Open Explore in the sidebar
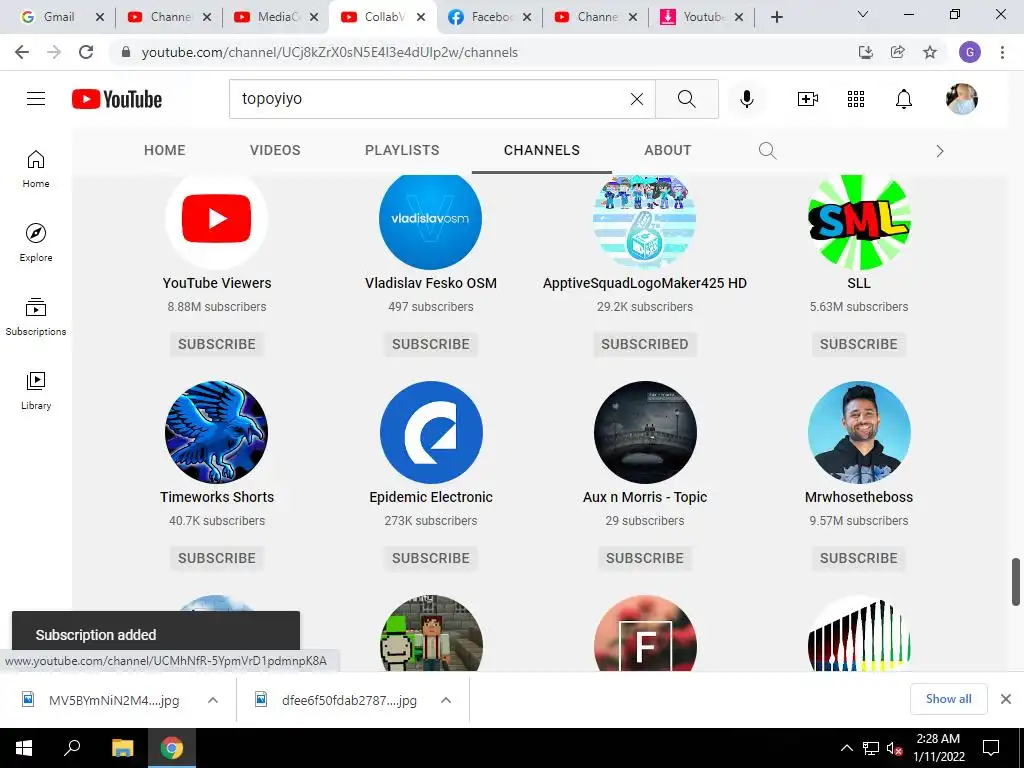The image size is (1024, 768). pyautogui.click(x=36, y=243)
